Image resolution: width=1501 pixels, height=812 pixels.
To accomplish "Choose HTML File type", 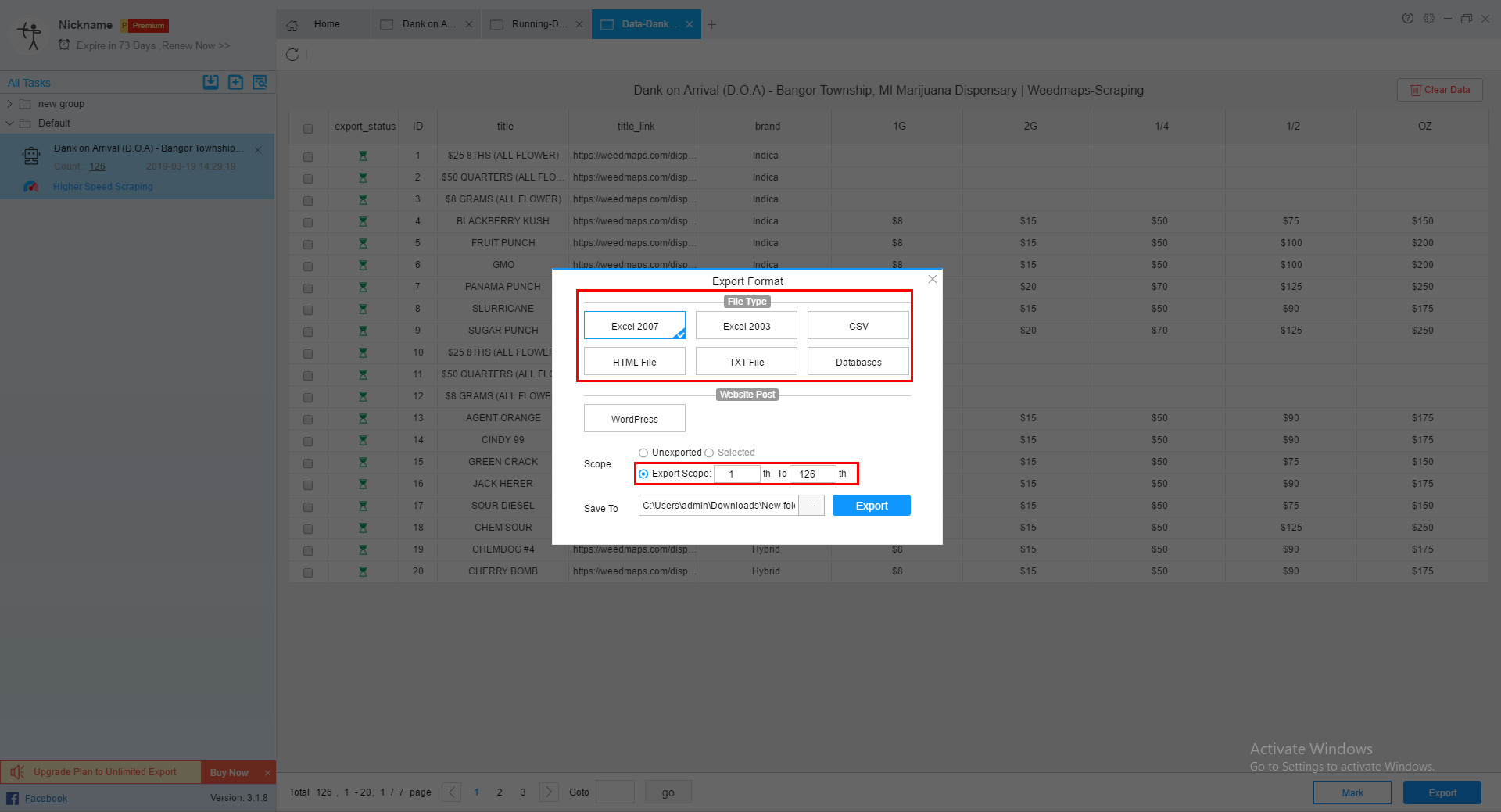I will pyautogui.click(x=635, y=362).
